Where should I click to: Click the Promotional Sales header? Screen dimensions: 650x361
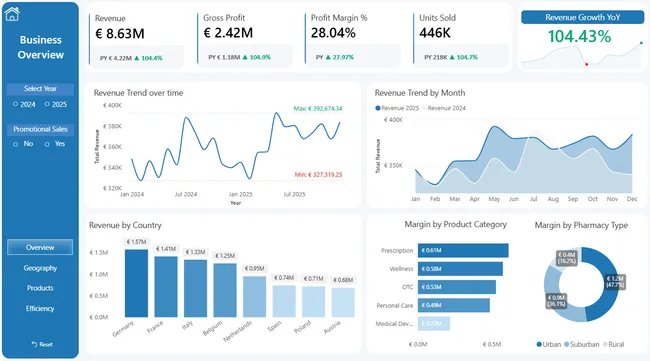point(40,129)
